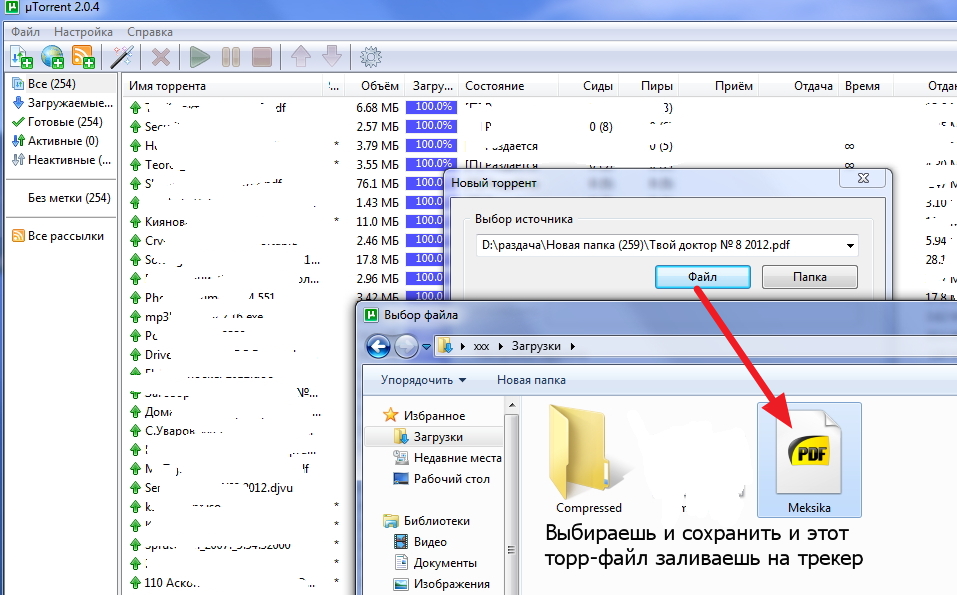The width and height of the screenshot is (957, 595).
Task: Click the Файл button in Новый торрент dialog
Action: (702, 277)
